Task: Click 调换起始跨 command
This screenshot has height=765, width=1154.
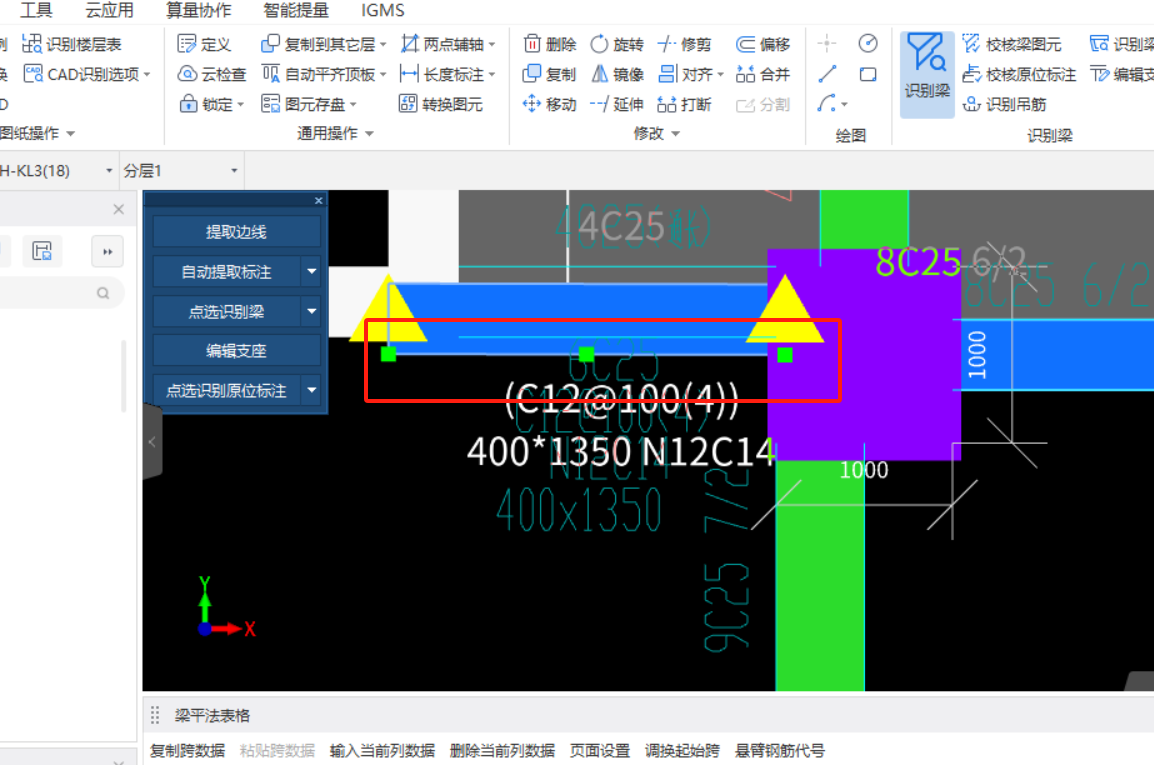Action: coord(682,750)
